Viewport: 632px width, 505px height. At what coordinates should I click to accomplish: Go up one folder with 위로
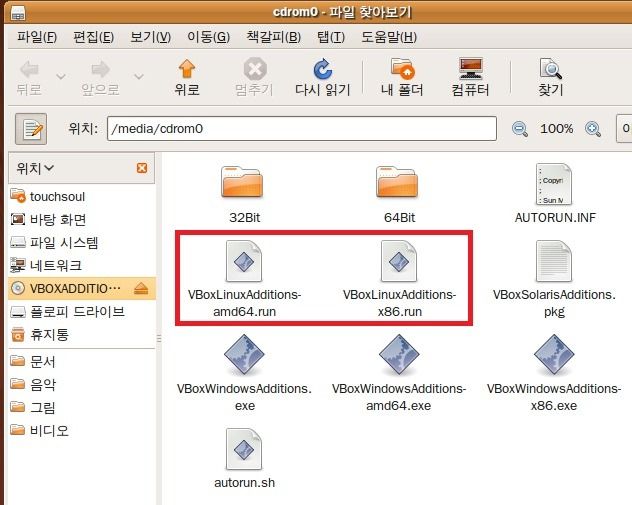187,78
